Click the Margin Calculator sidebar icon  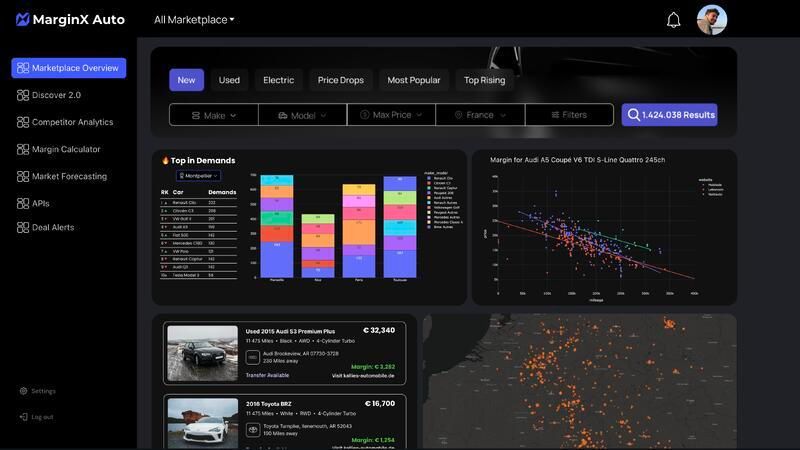[23, 149]
